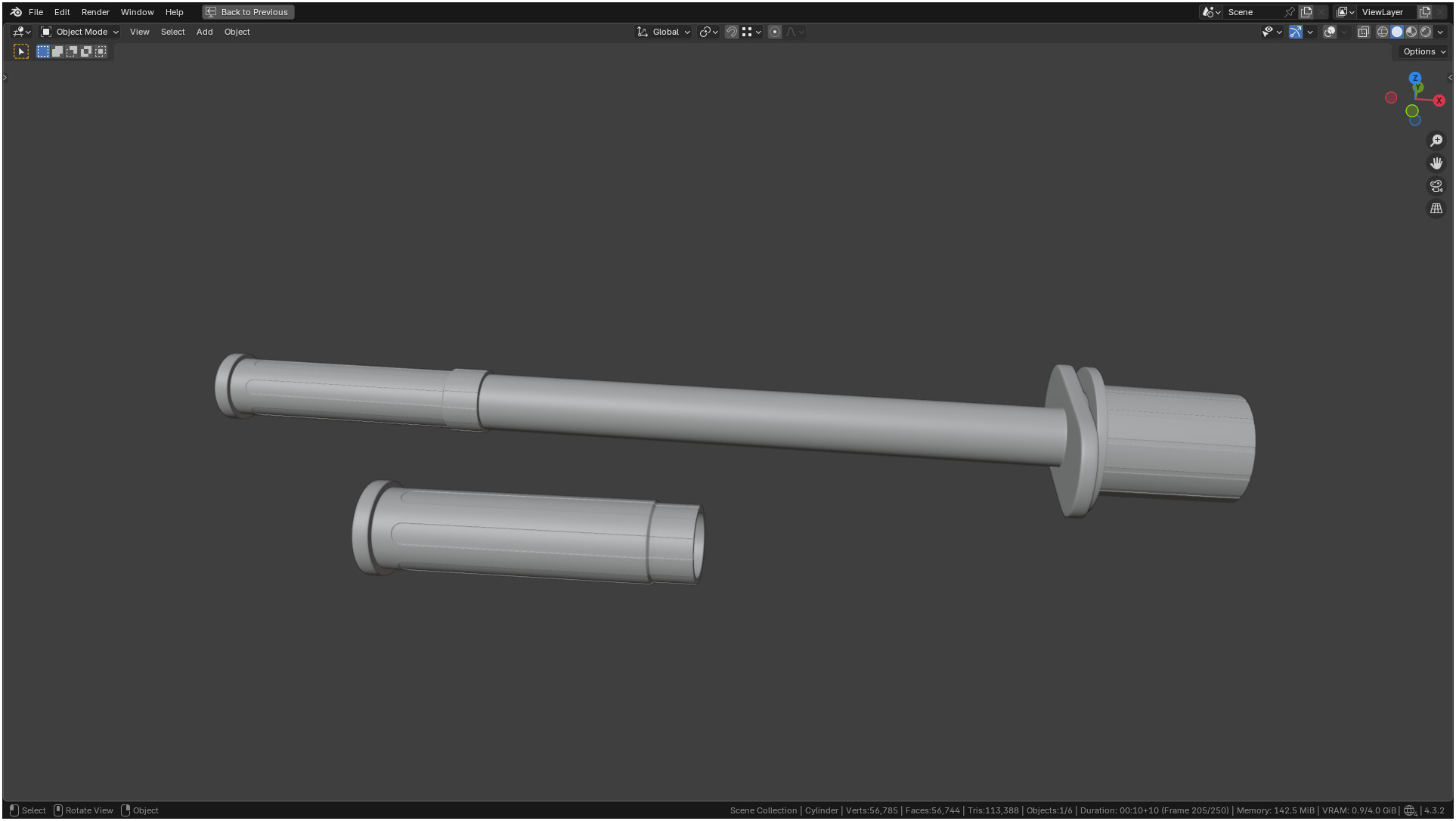Image resolution: width=1456 pixels, height=821 pixels.
Task: Open the viewport Add menu
Action: [204, 32]
